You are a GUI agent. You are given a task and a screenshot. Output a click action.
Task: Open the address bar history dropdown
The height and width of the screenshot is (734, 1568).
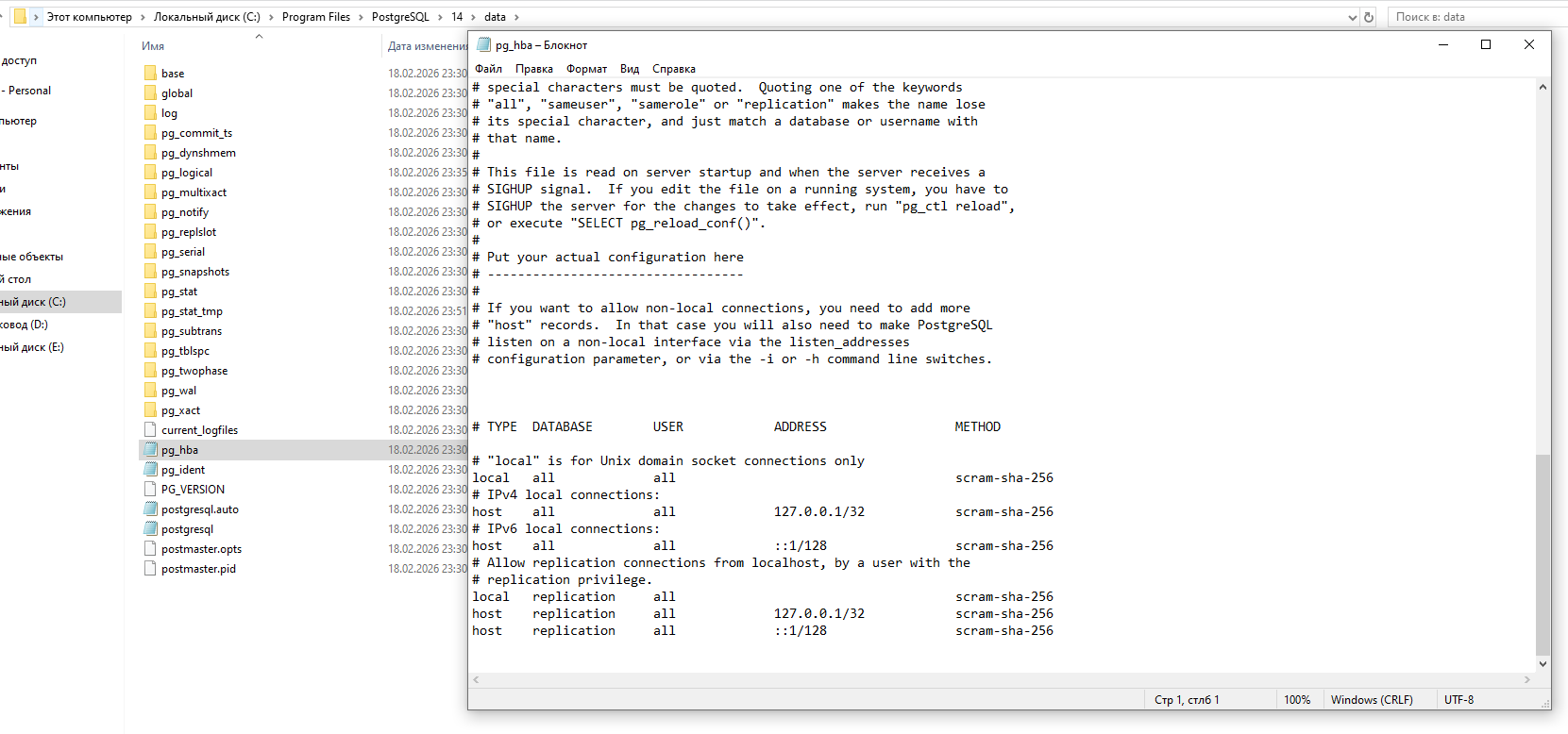pyautogui.click(x=1352, y=17)
